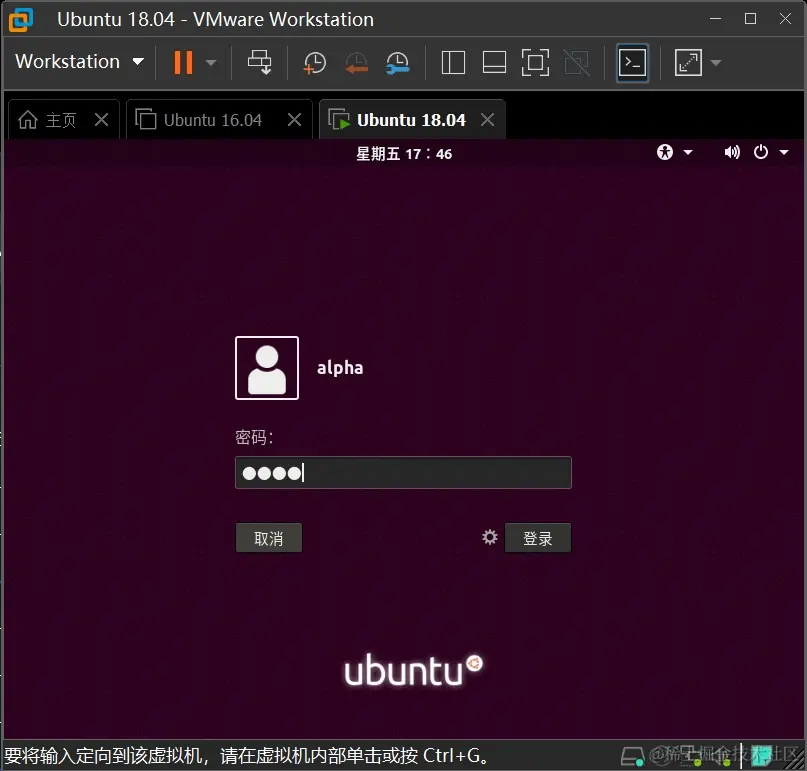The height and width of the screenshot is (771, 807).
Task: Click the hard disk status icon
Action: point(632,756)
